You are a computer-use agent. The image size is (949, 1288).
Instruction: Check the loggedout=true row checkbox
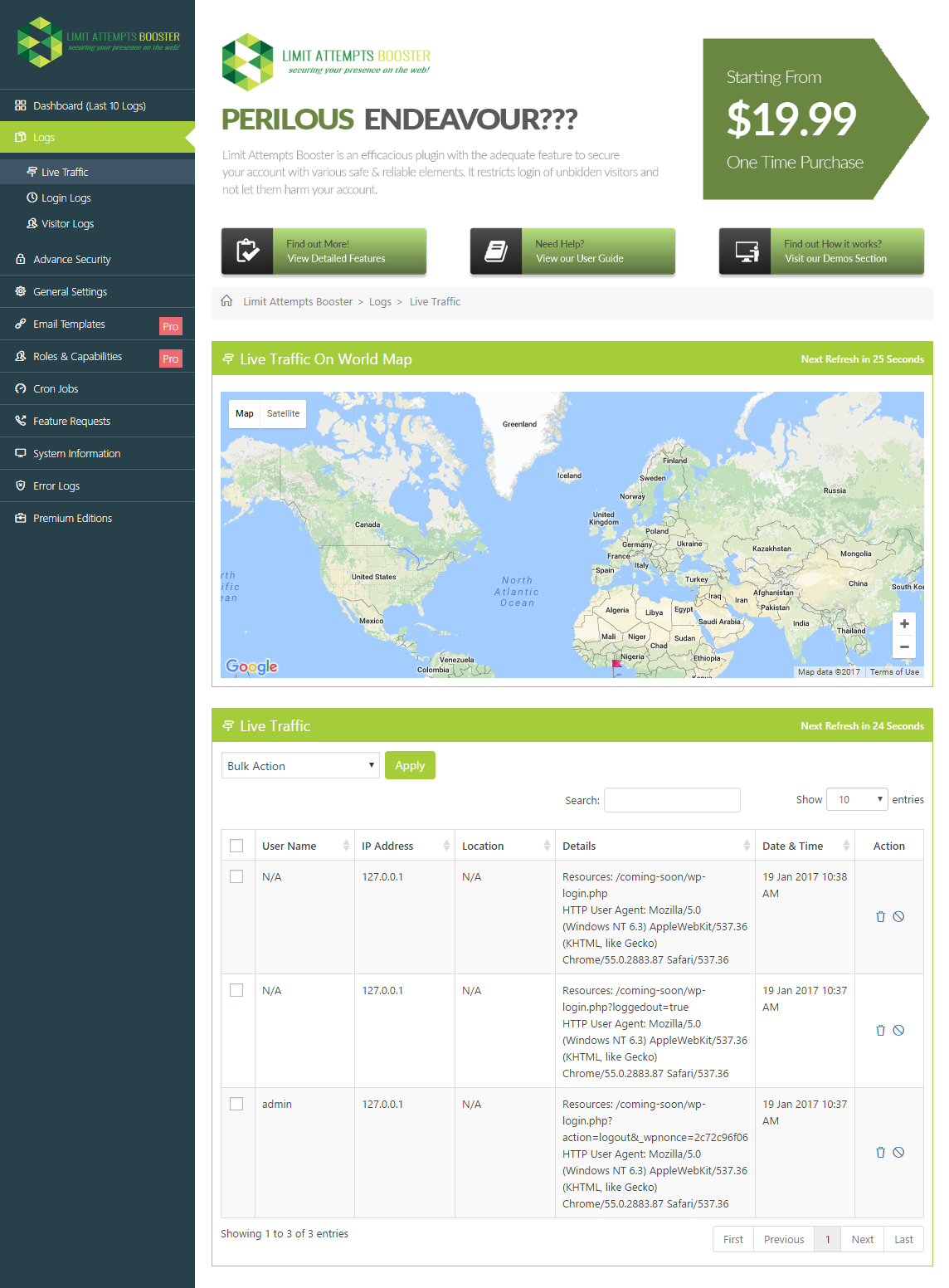236,990
